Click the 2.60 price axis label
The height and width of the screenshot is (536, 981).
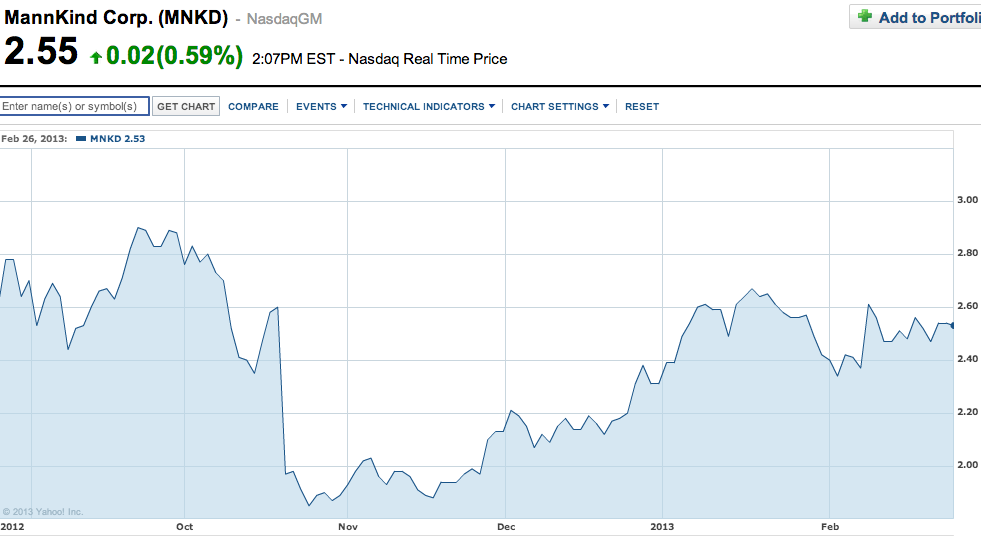click(967, 306)
